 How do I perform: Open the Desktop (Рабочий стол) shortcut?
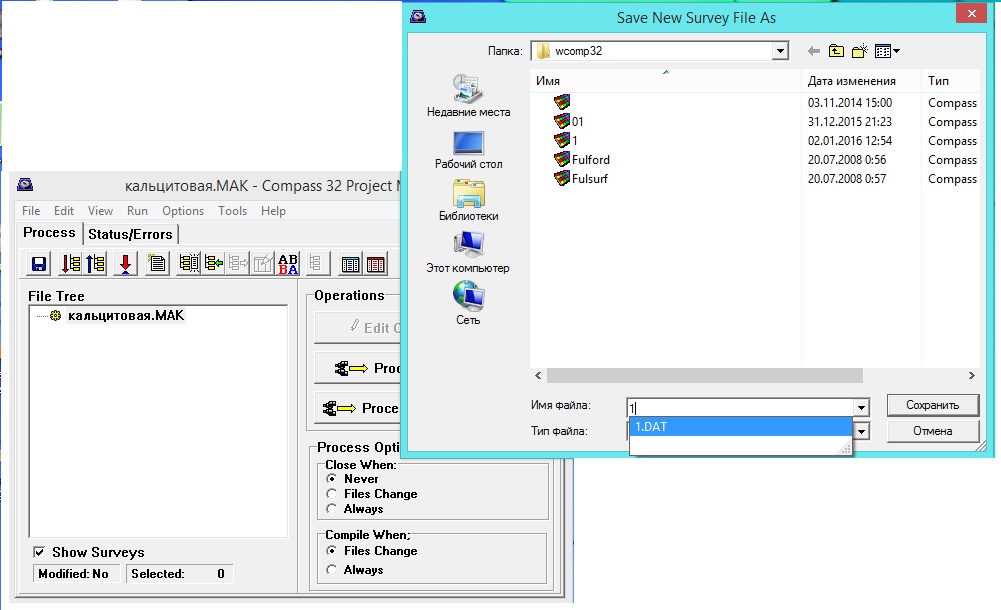click(468, 150)
